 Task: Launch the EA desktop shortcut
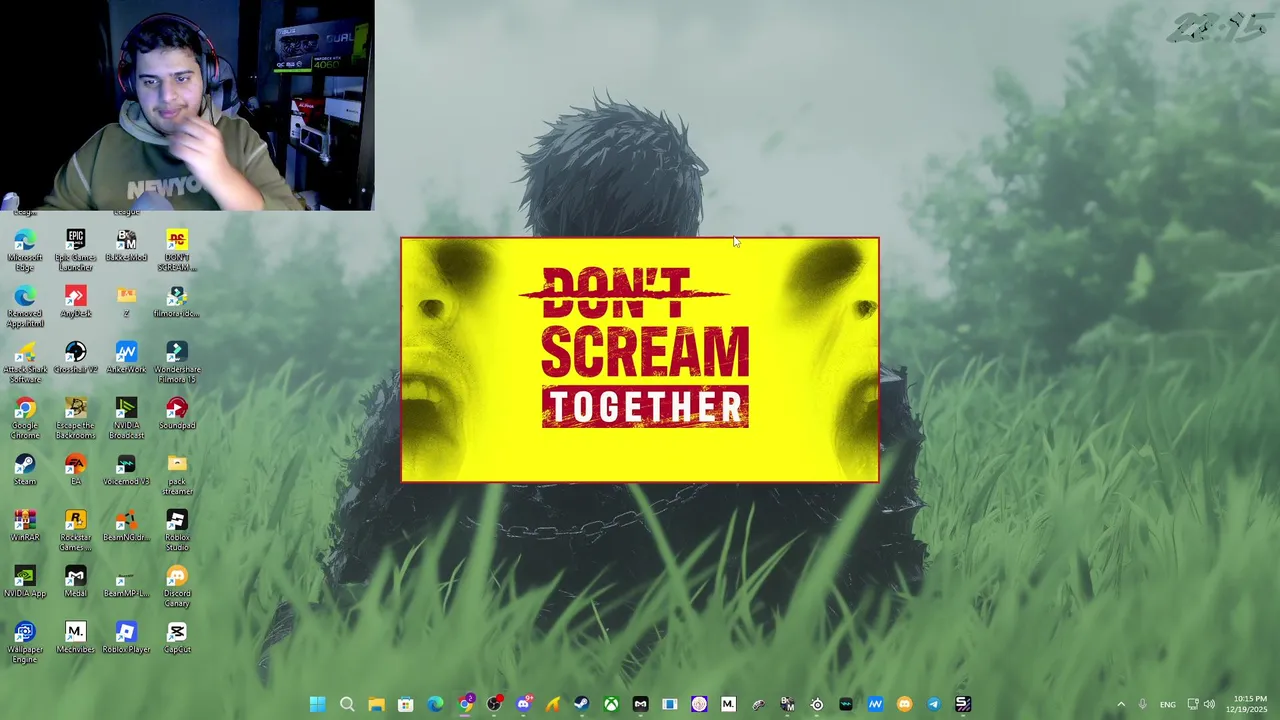click(76, 470)
